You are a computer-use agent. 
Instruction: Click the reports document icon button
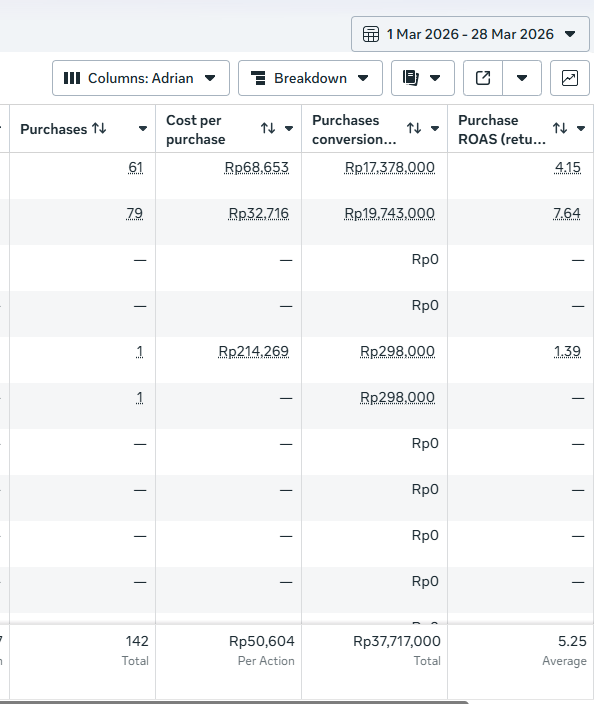tap(422, 78)
